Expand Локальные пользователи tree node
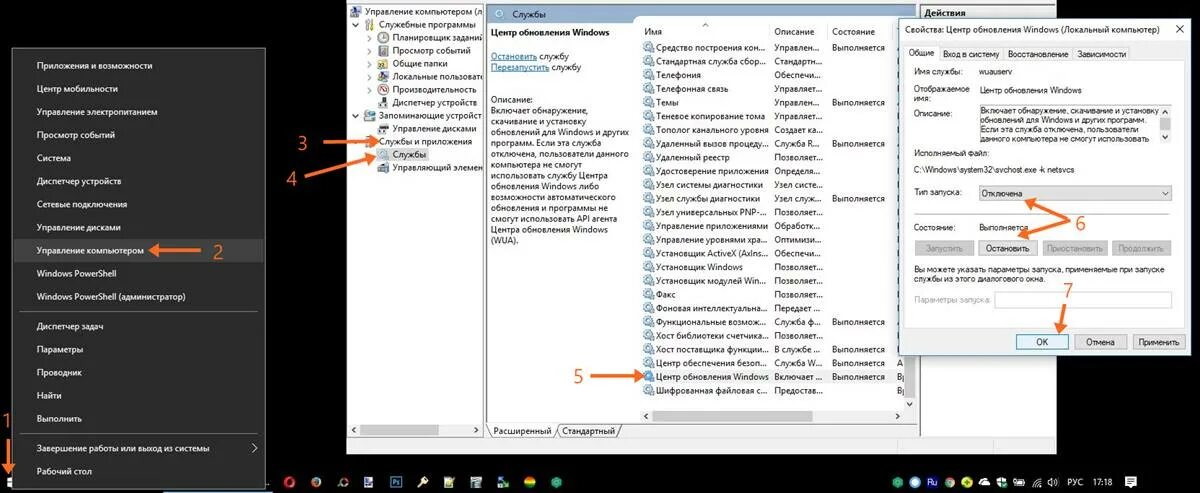 pyautogui.click(x=369, y=76)
